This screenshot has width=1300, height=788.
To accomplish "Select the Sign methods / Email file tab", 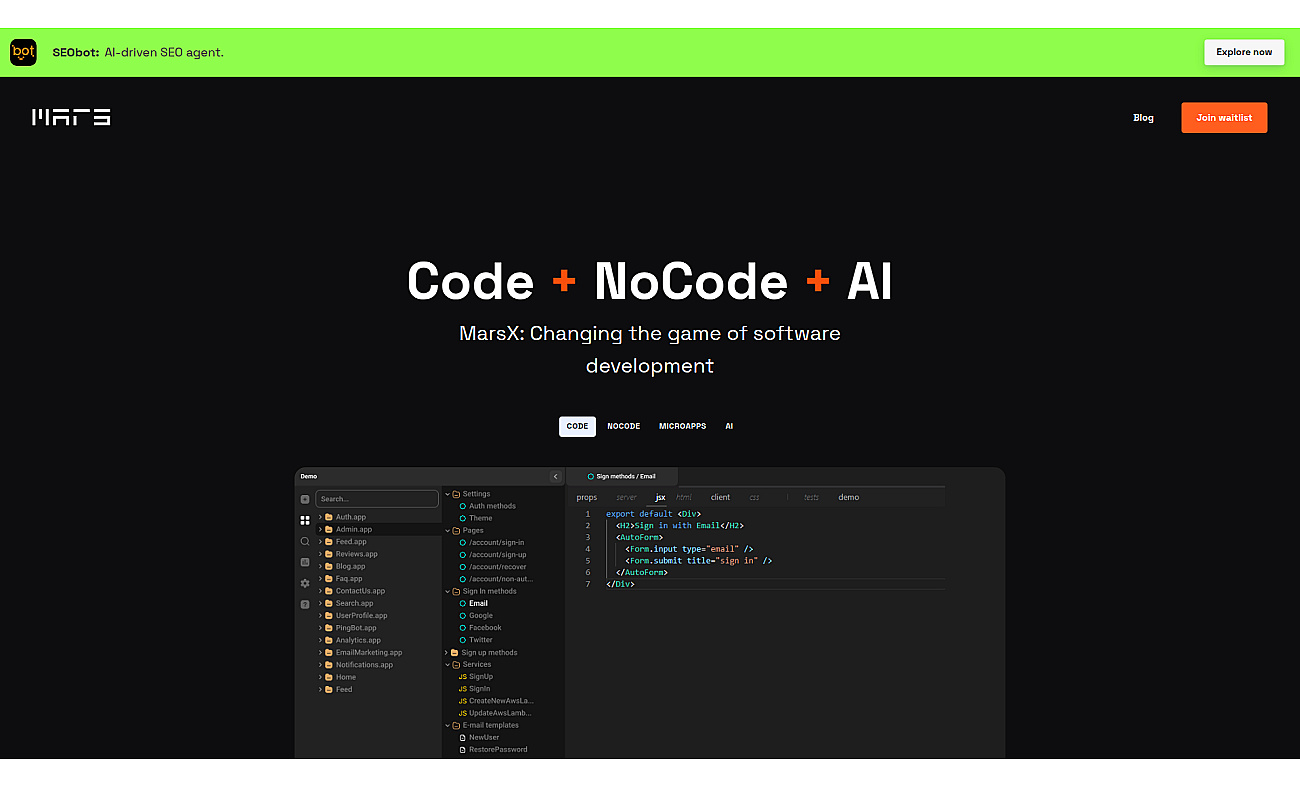I will [622, 476].
